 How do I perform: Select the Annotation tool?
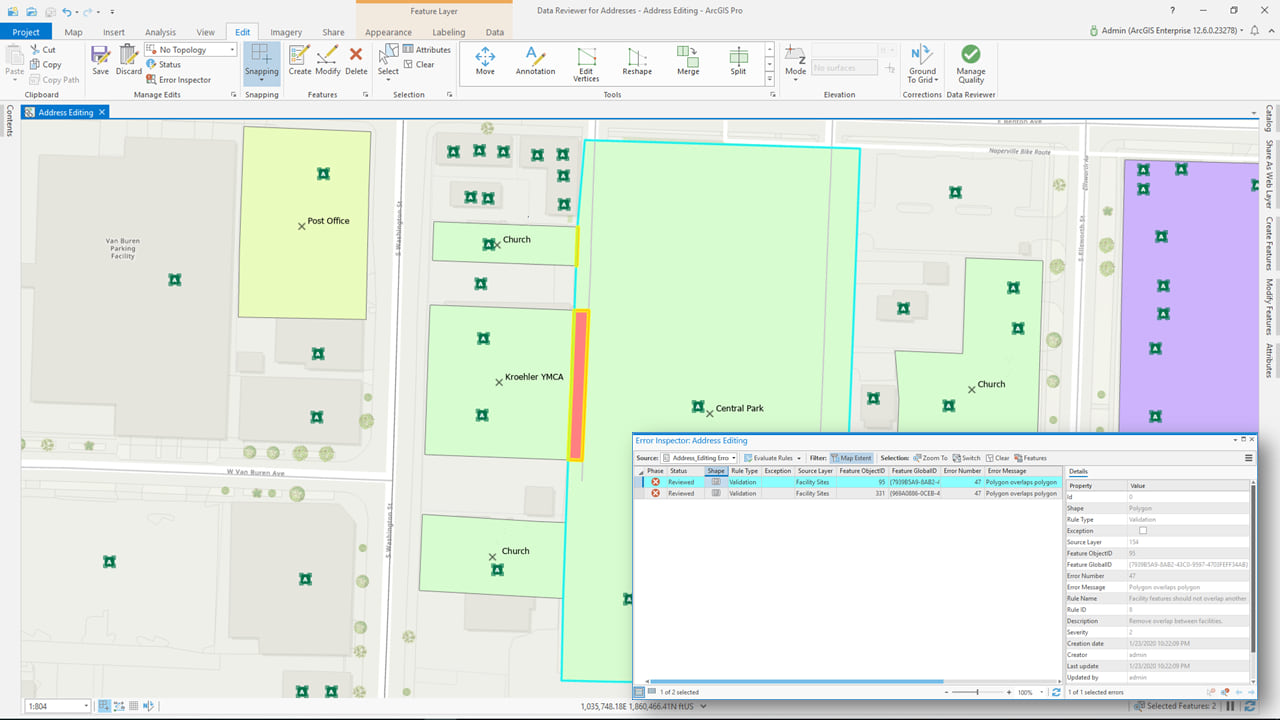point(535,60)
